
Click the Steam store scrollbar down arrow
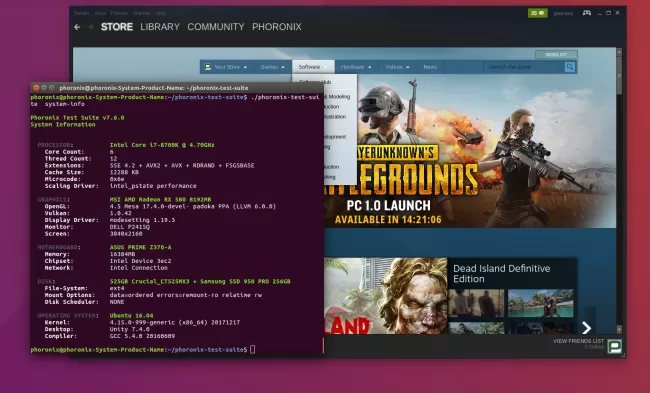pyautogui.click(x=619, y=330)
